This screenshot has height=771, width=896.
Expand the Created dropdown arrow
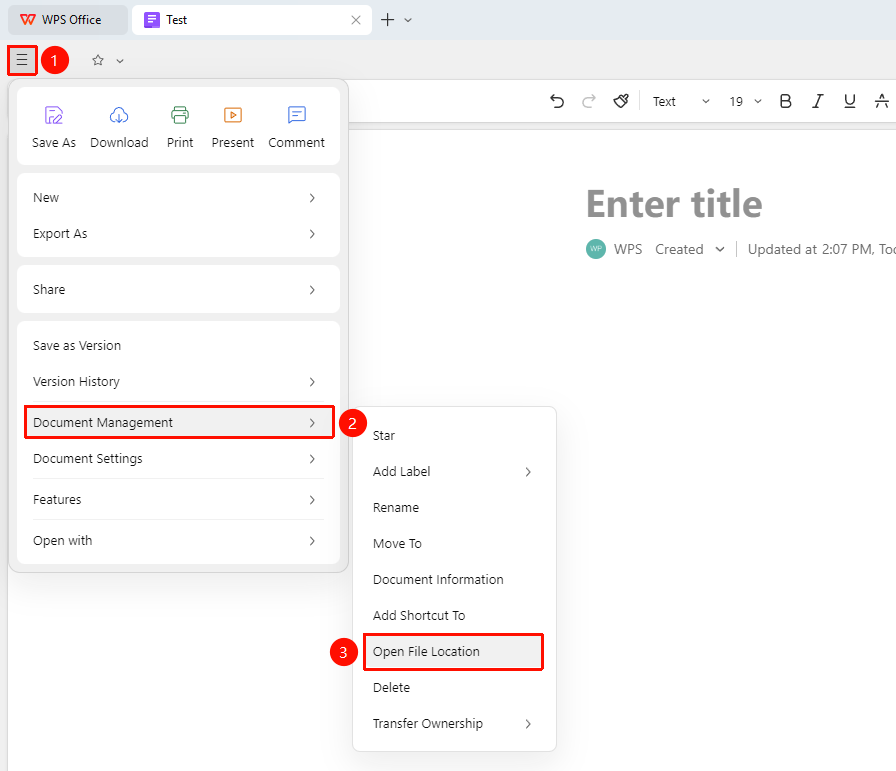[720, 249]
